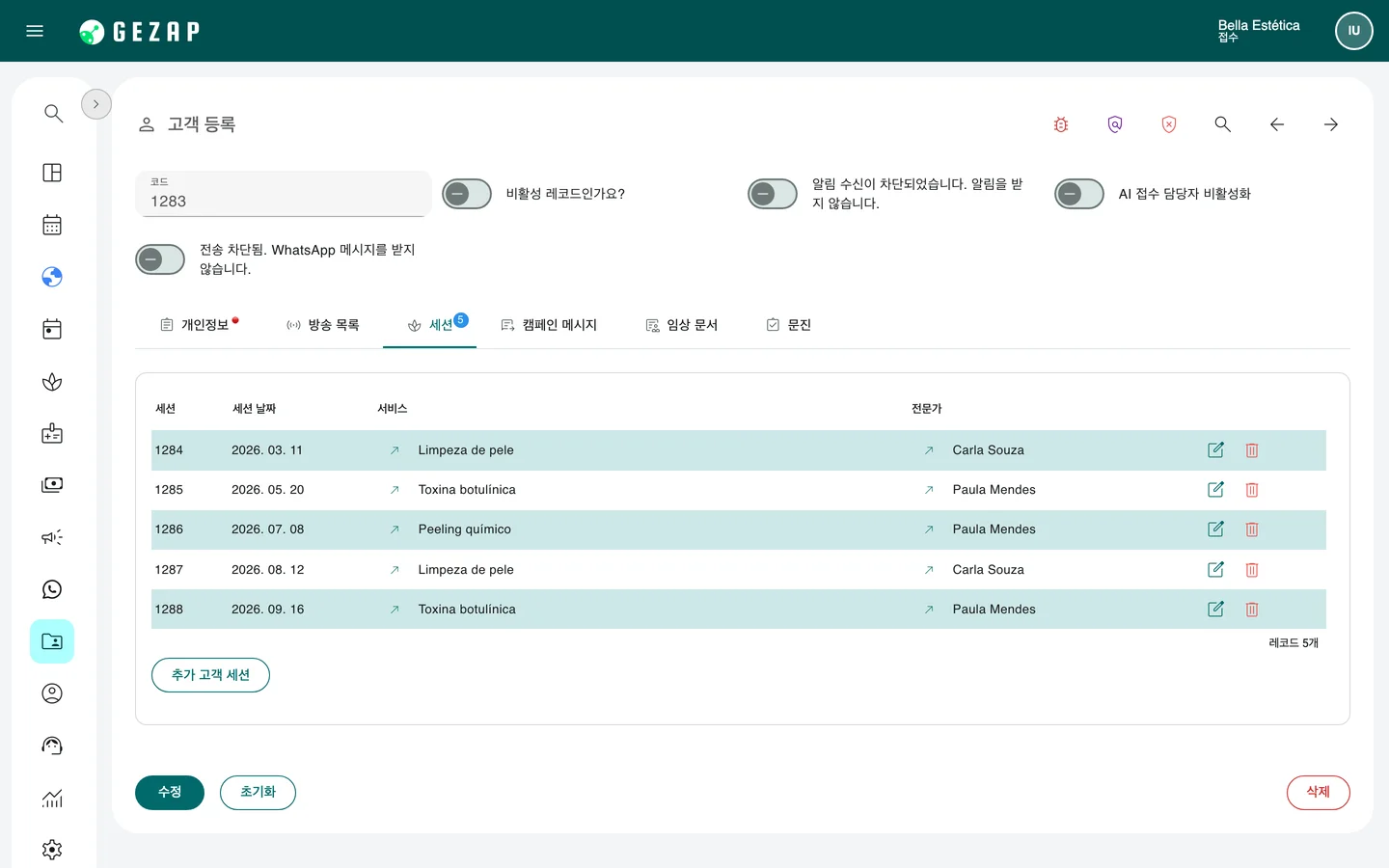This screenshot has height=868, width=1389.
Task: Click the GEZAP logo
Action: 140,32
